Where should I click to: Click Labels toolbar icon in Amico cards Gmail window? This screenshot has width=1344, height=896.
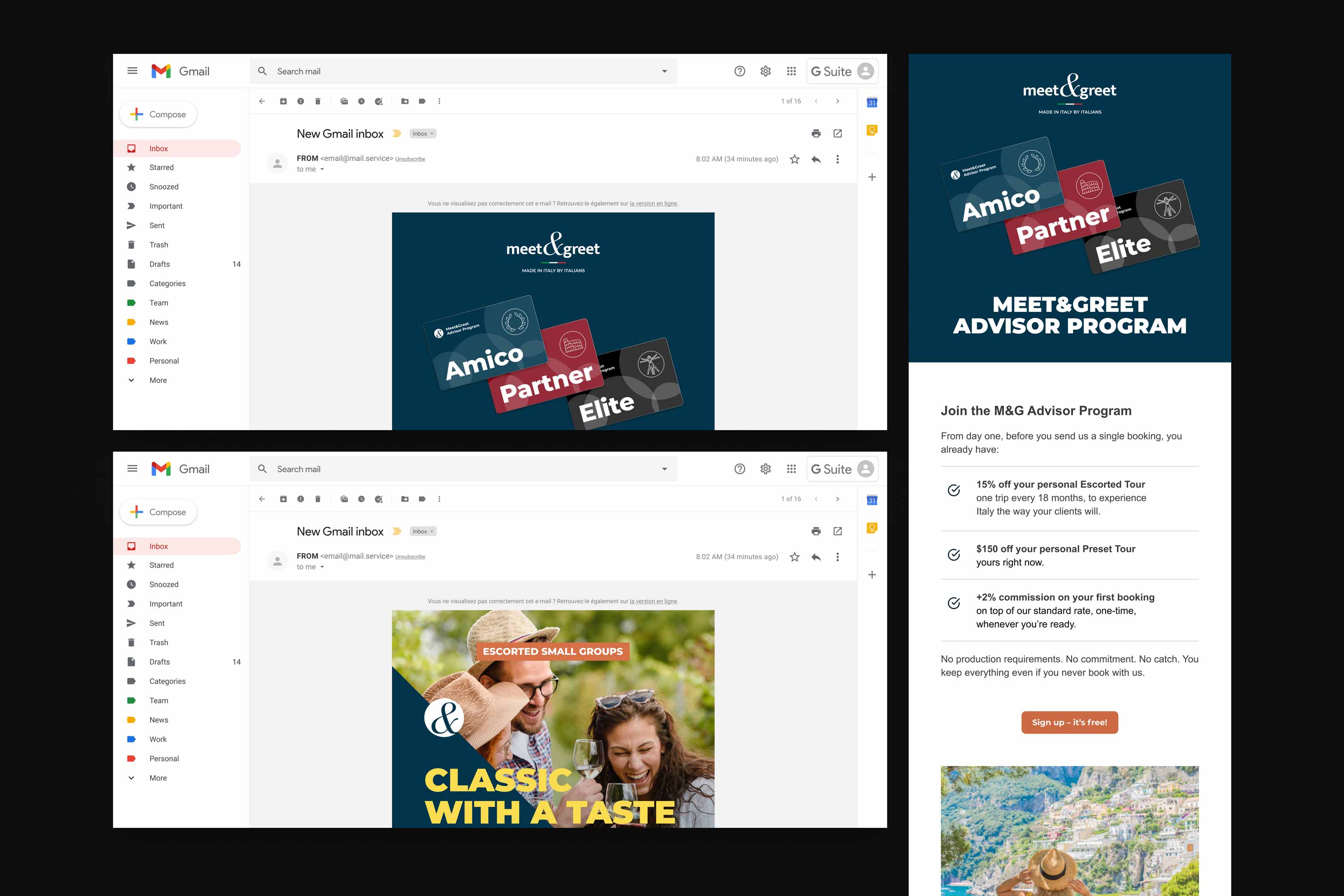422,101
